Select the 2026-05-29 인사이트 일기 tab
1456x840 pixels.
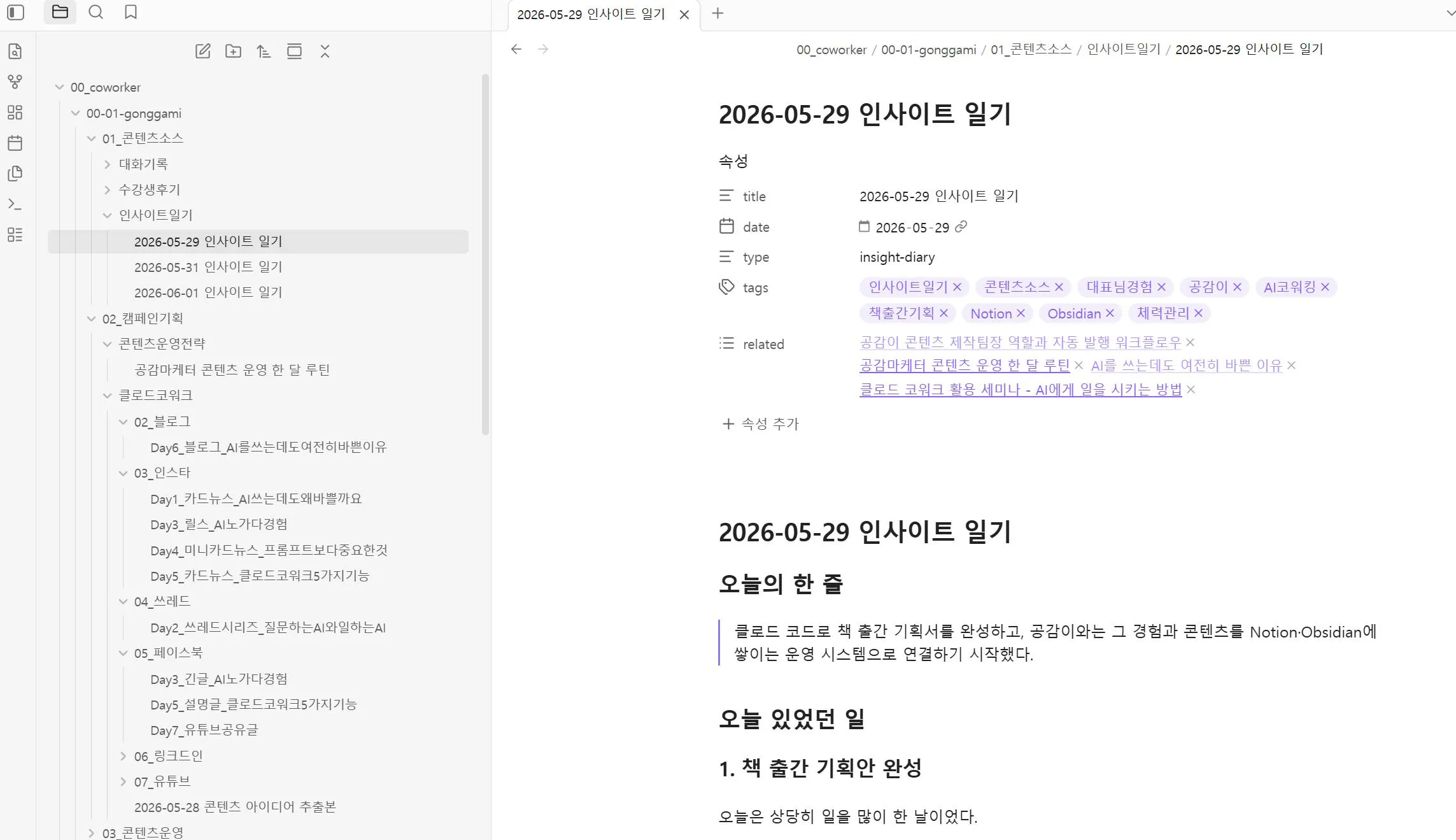pyautogui.click(x=591, y=15)
